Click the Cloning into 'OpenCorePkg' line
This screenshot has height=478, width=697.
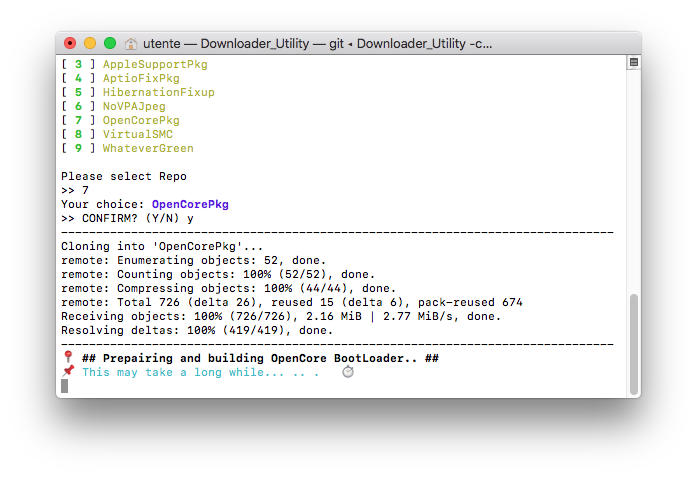[162, 246]
